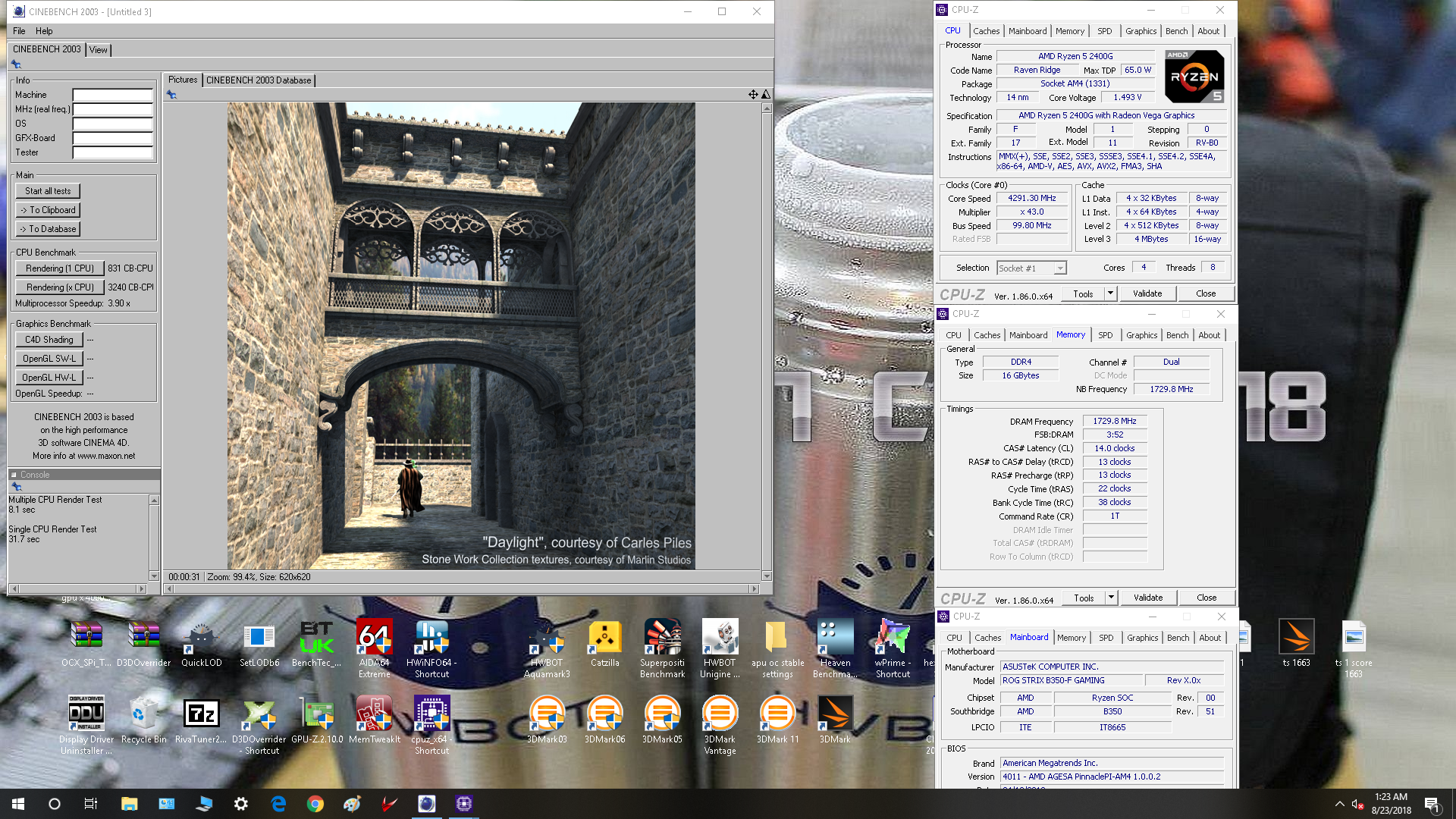Open the SetLODb6 desktop icon

click(259, 644)
